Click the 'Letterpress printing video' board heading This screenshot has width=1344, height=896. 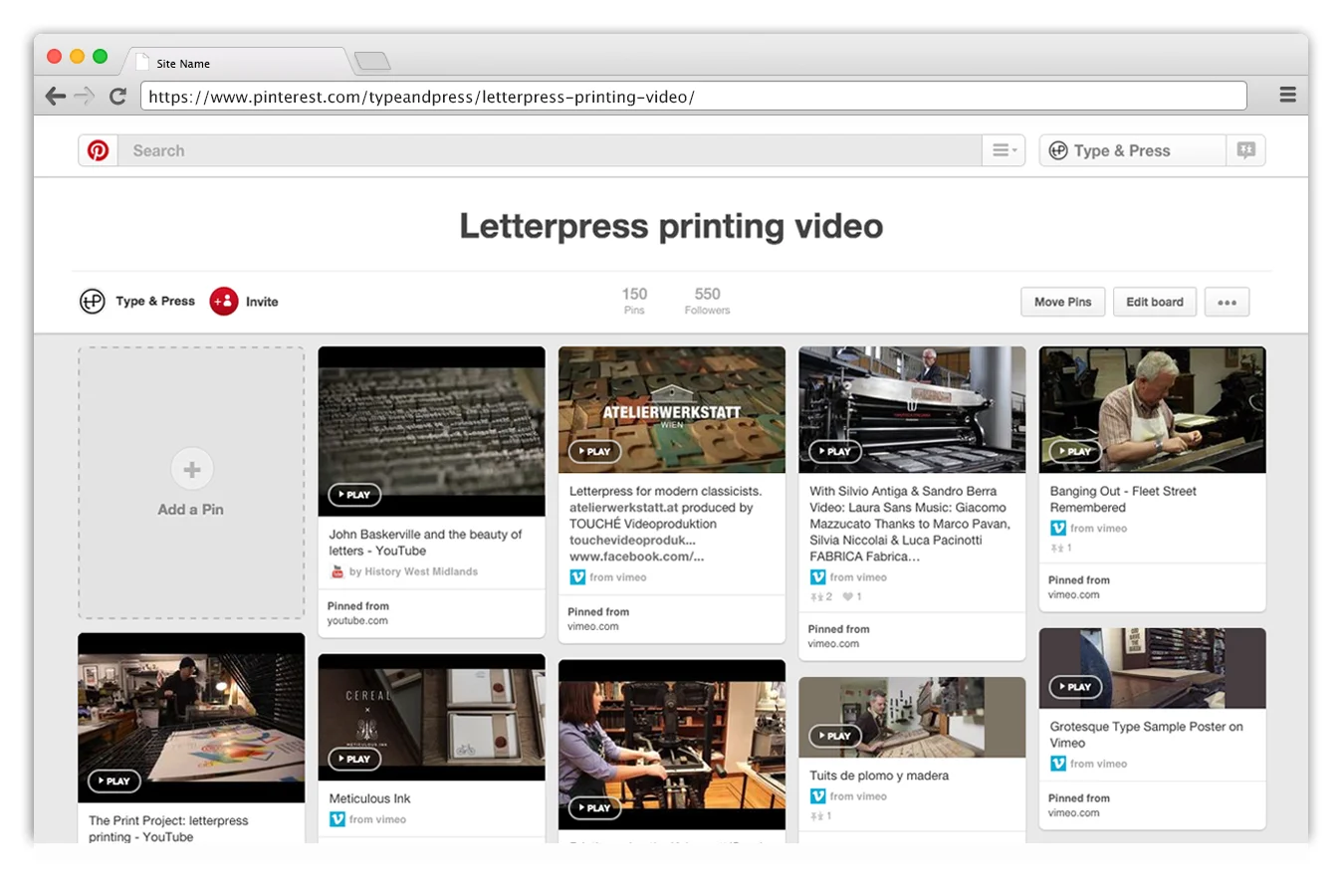tap(671, 226)
